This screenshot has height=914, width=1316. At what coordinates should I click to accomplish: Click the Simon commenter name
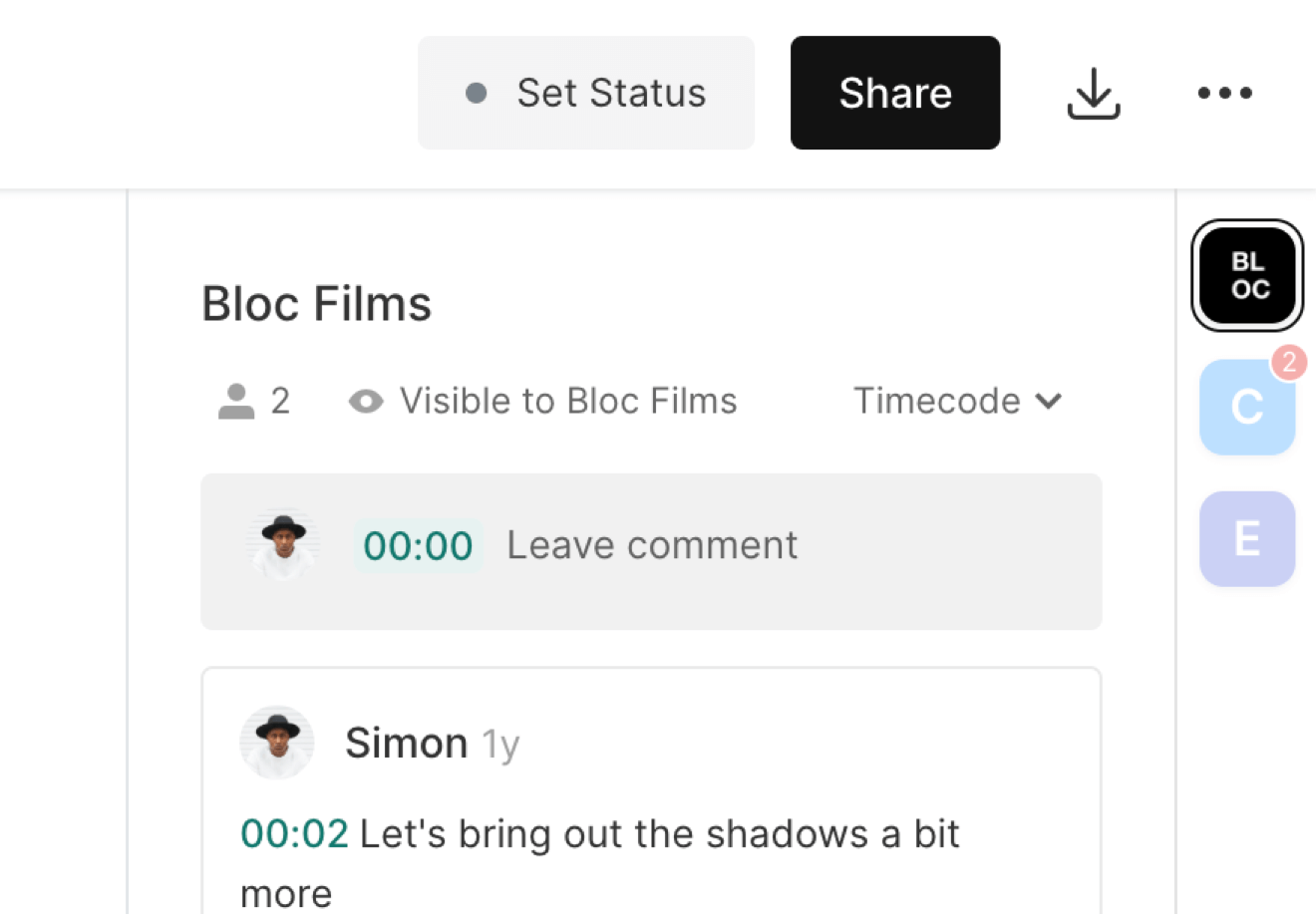point(406,744)
